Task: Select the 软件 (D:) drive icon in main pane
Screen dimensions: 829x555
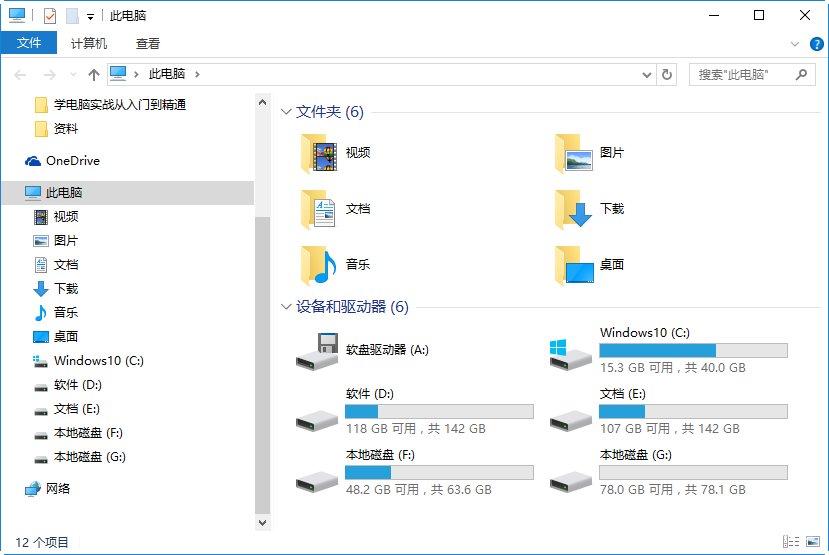Action: pyautogui.click(x=317, y=421)
